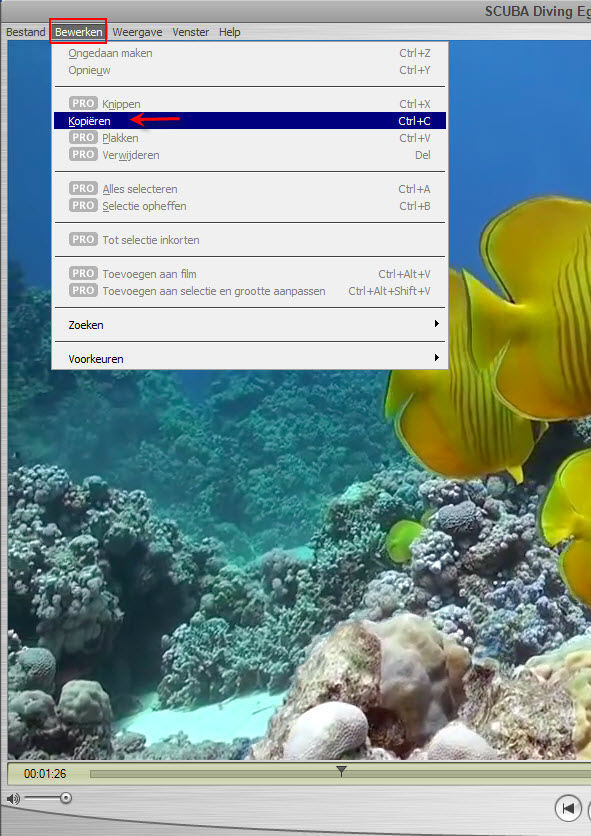Open the Venster menu

[x=190, y=32]
